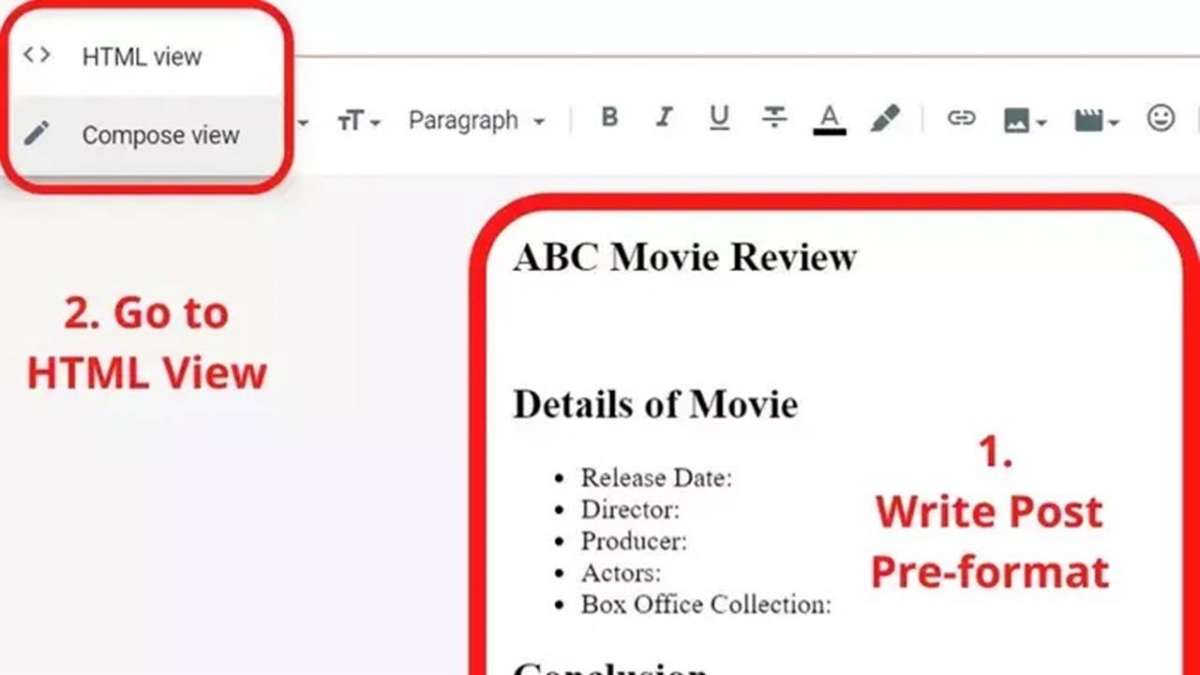The image size is (1200, 675).
Task: Toggle bold formatting
Action: click(x=609, y=117)
